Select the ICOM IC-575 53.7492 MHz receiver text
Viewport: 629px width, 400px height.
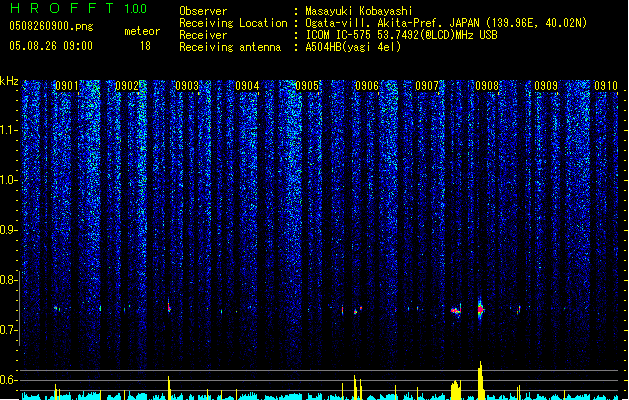[401, 35]
